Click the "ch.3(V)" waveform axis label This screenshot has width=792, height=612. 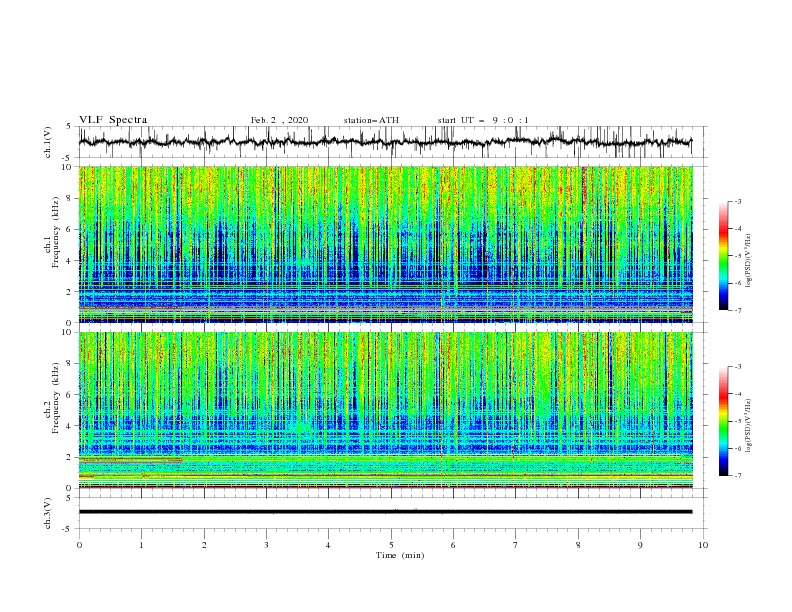[47, 513]
